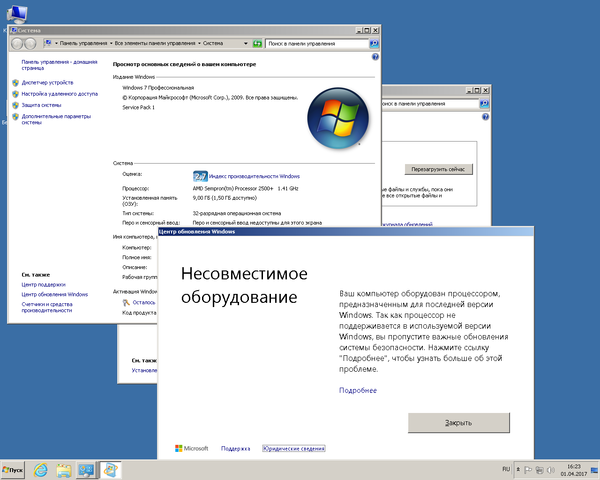Open Windows Explorer folder icon on taskbar

pos(64,468)
